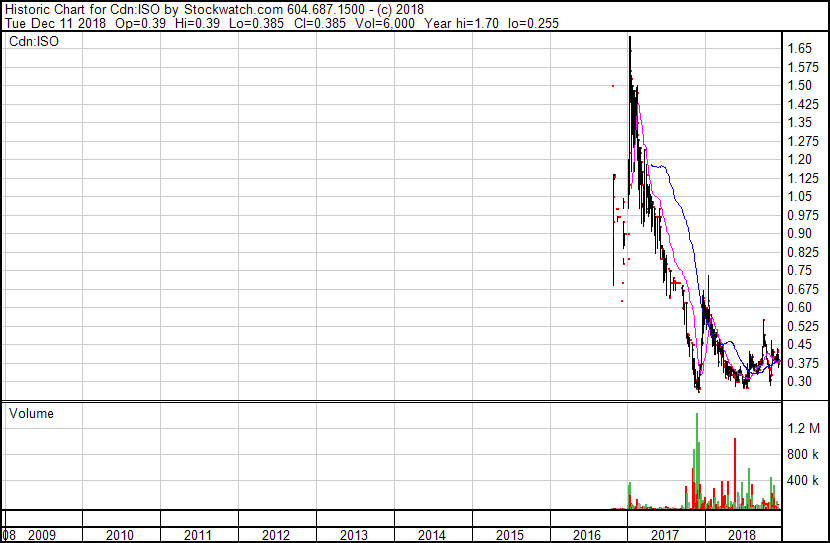Click the price peak near 1.70
The height and width of the screenshot is (543, 830).
630,42
